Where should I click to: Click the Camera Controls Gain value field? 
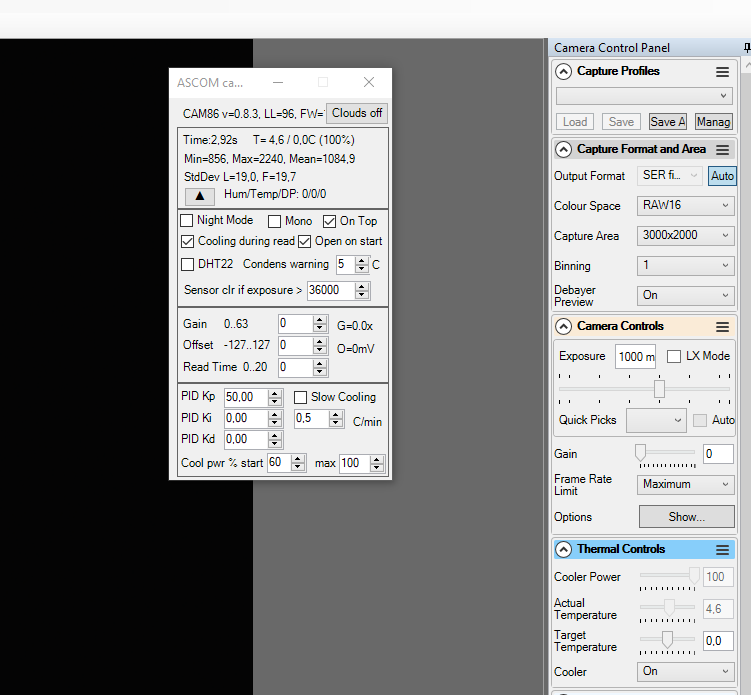click(718, 454)
